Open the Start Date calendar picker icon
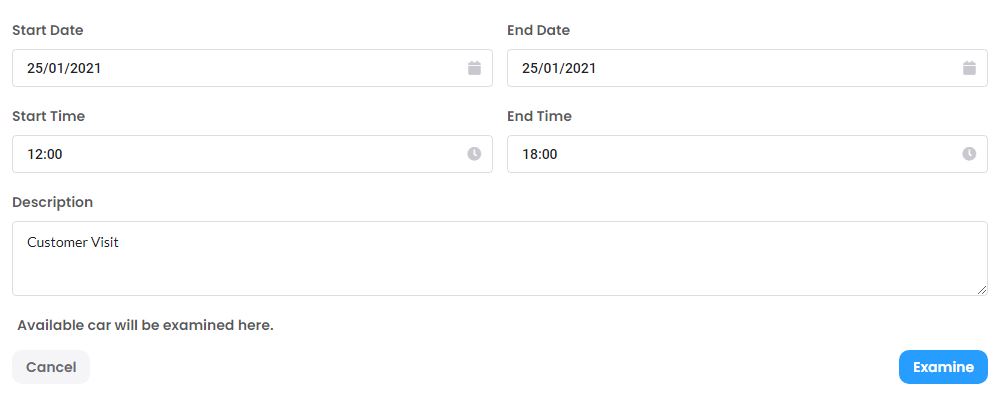Image resolution: width=999 pixels, height=403 pixels. pos(474,68)
